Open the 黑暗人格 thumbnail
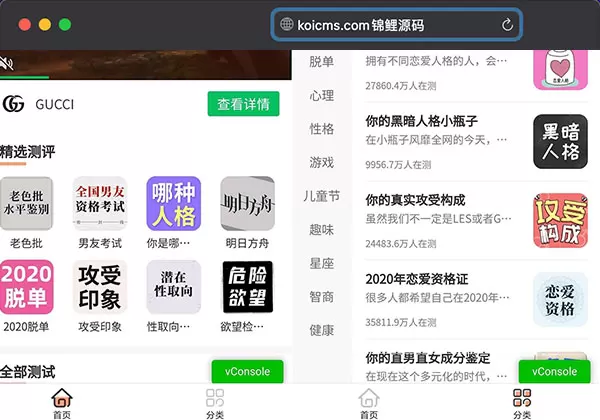This screenshot has width=600, height=420. (560, 142)
